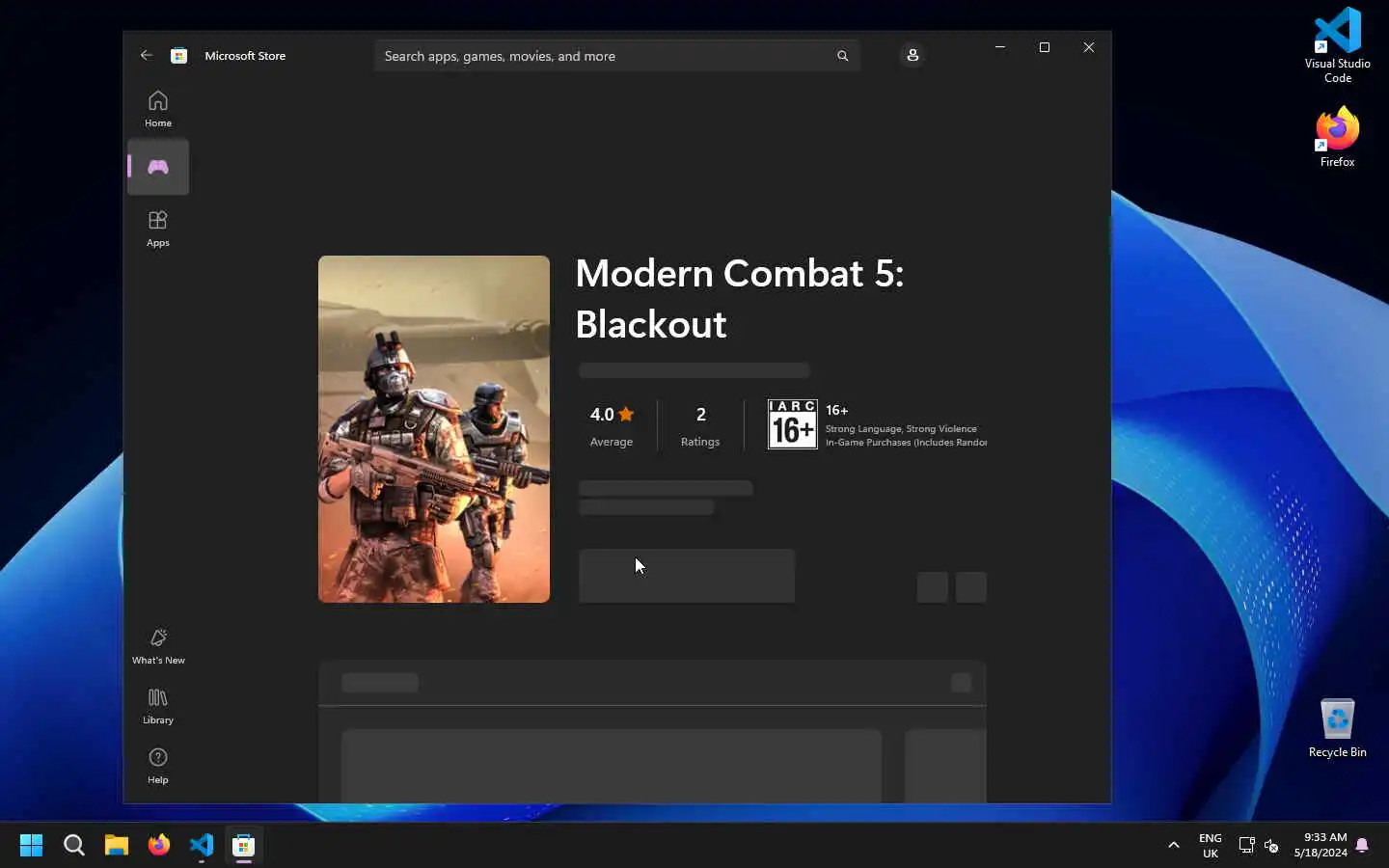The image size is (1389, 868).
Task: Switch to Visual Studio Code in taskbar
Action: pos(201,845)
